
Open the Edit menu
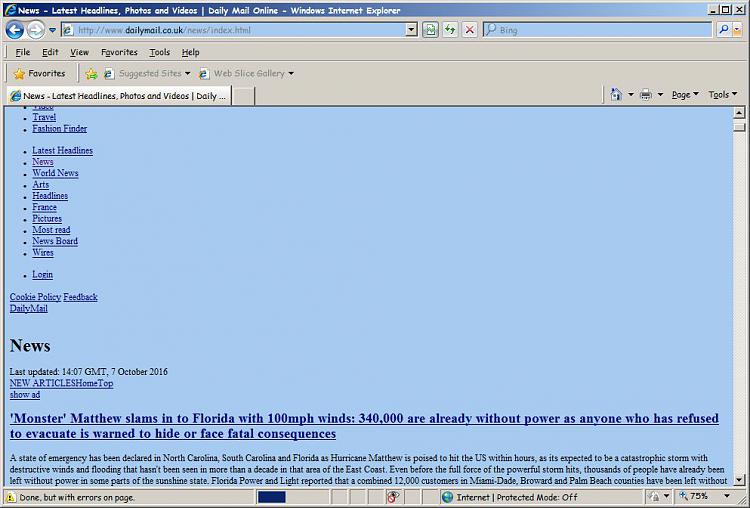50,52
